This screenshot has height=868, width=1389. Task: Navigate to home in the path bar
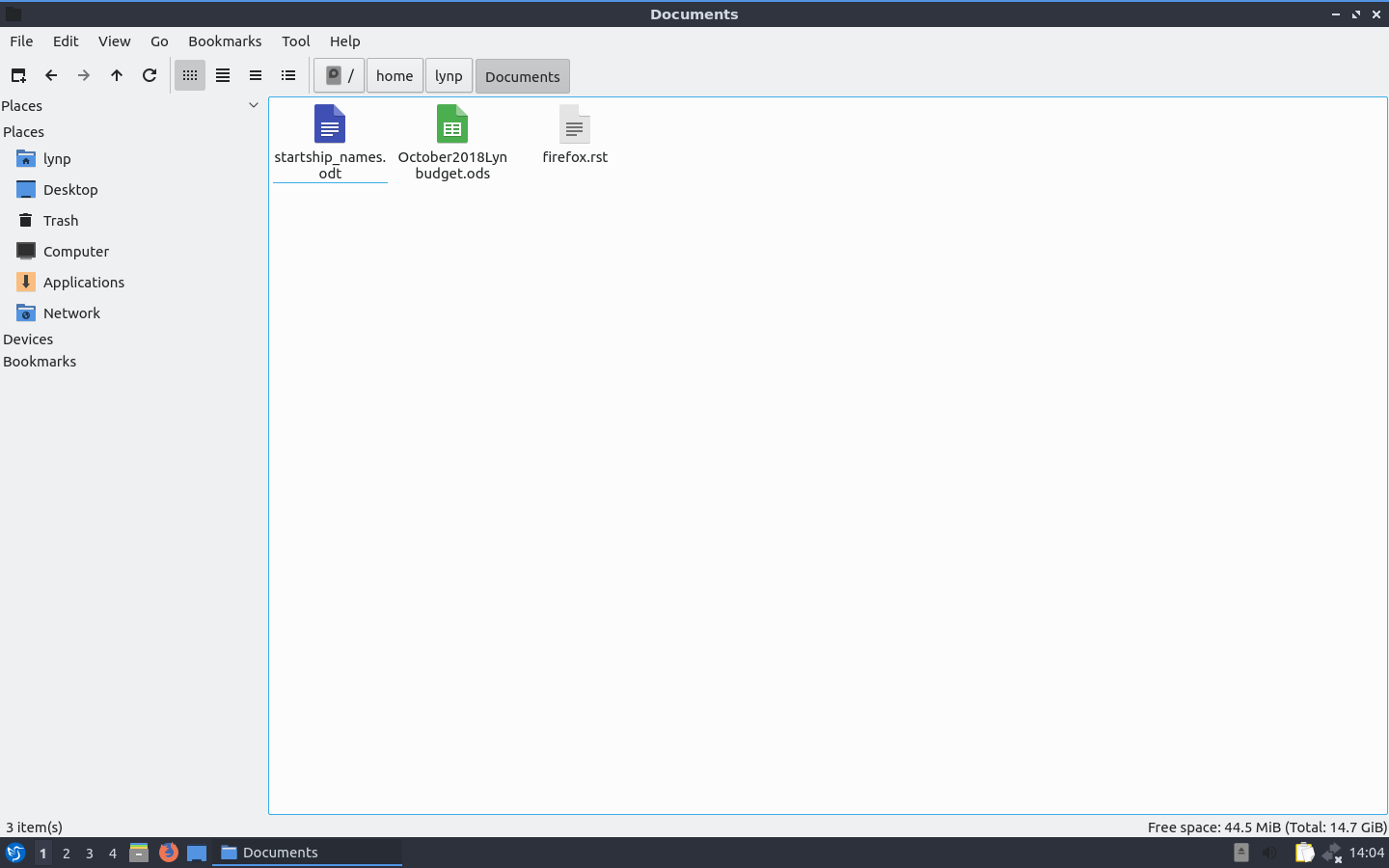point(395,76)
